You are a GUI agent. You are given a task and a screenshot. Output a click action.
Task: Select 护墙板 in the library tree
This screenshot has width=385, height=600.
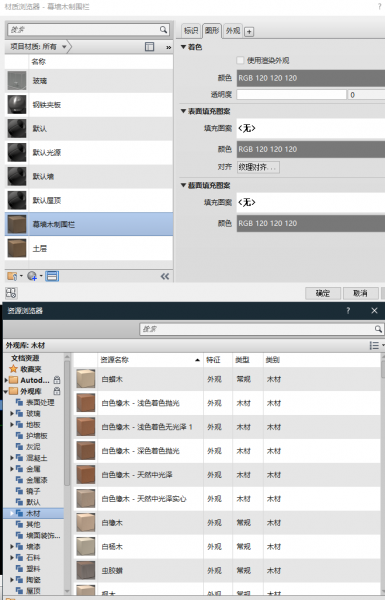tap(36, 435)
